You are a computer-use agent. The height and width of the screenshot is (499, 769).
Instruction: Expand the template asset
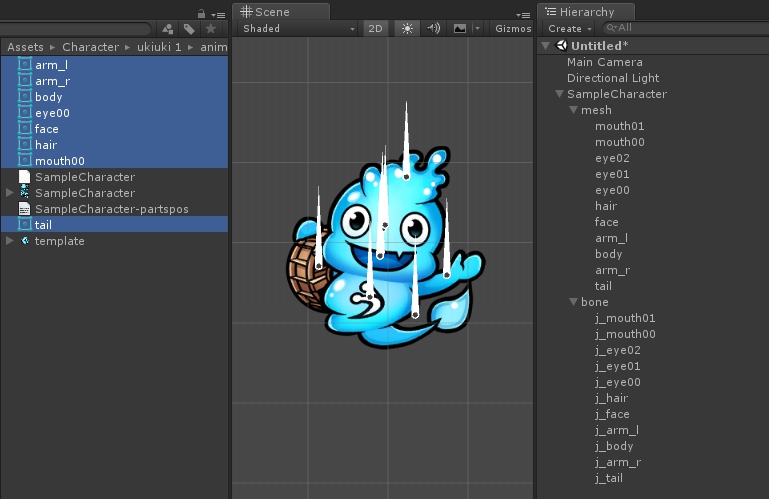(x=9, y=240)
